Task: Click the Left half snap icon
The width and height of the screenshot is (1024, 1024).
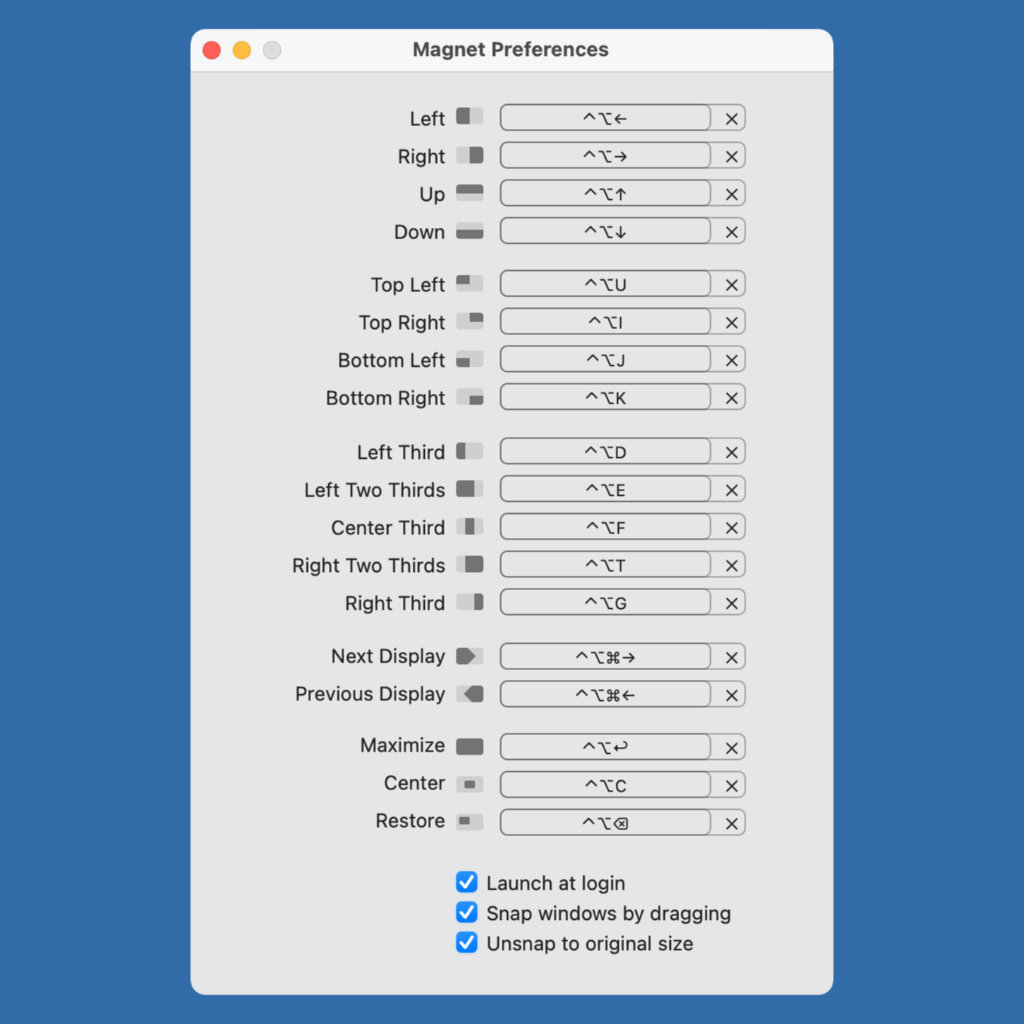Action: click(469, 117)
